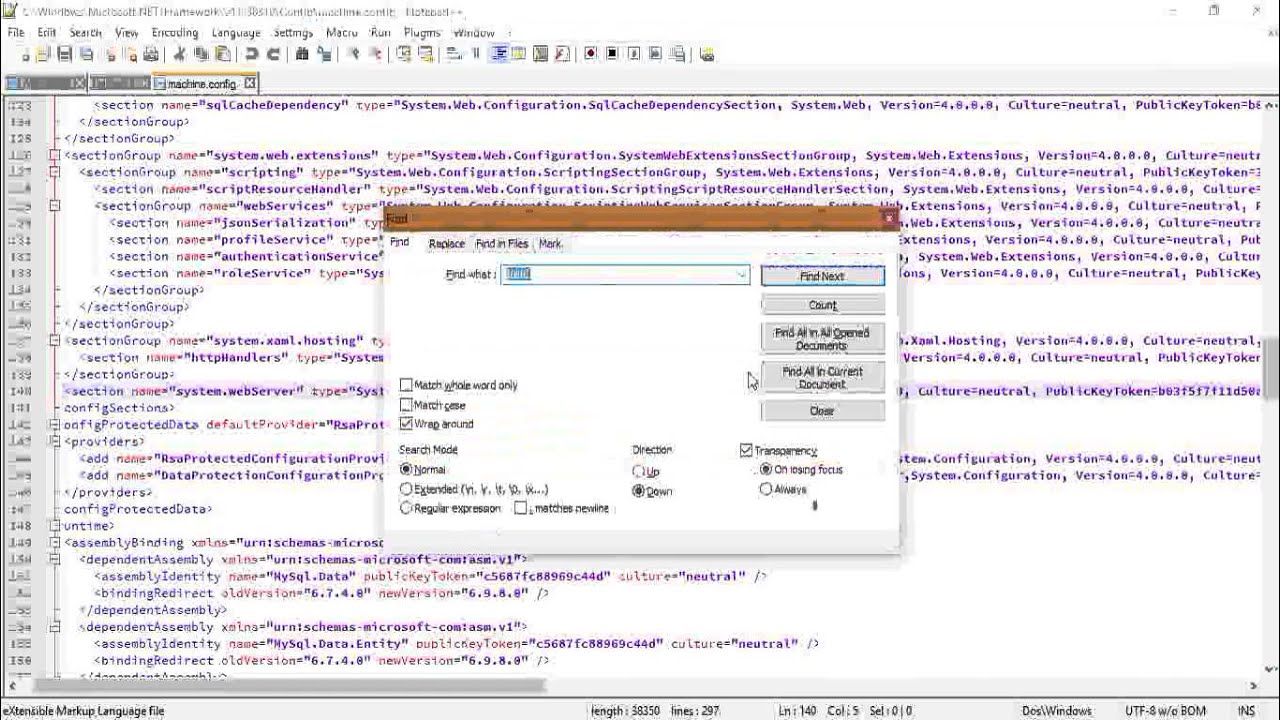Open the Find what history dropdown
Image resolution: width=1280 pixels, height=720 pixels.
(x=741, y=275)
